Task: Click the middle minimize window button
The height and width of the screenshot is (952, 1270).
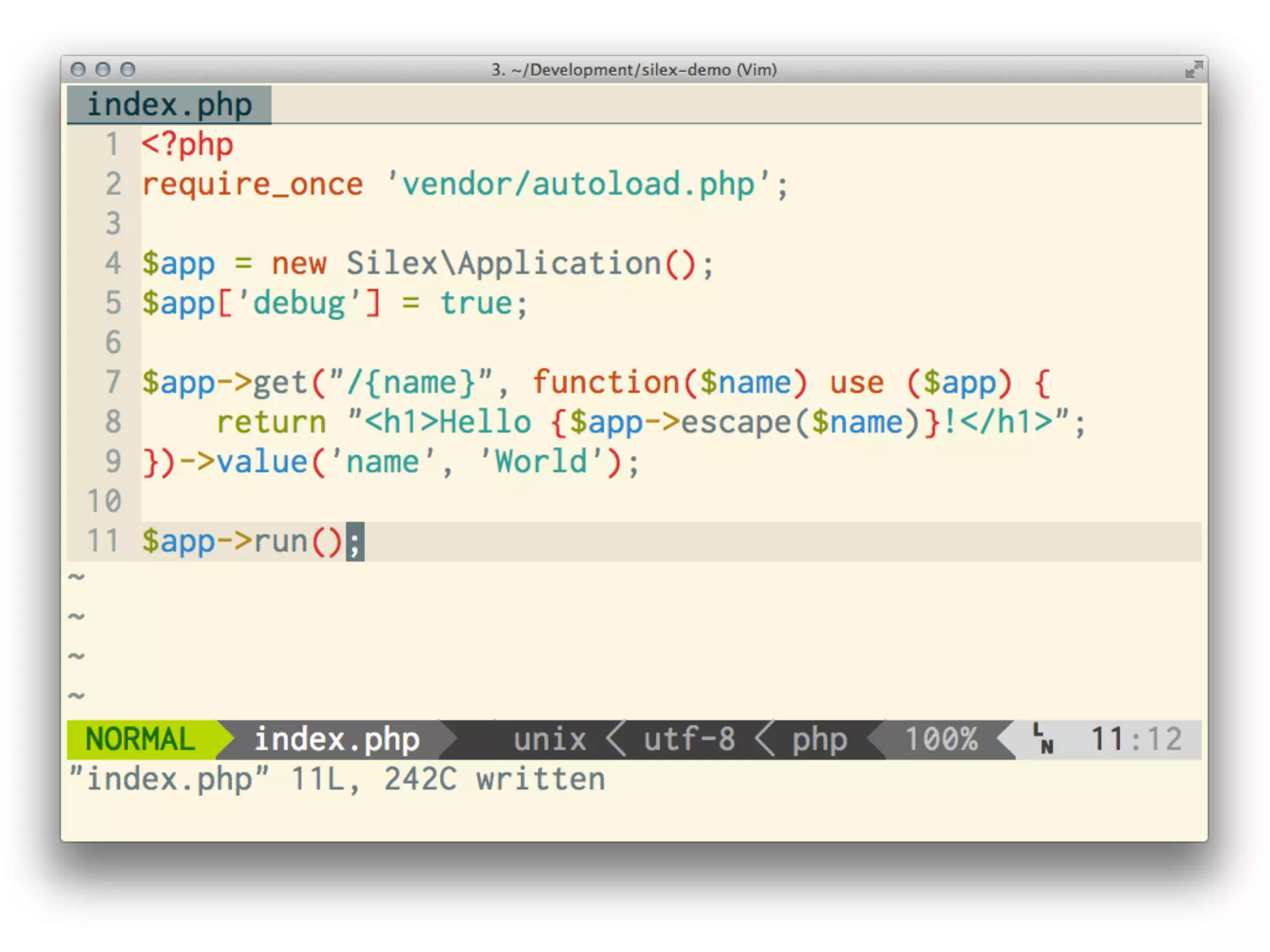Action: 103,69
